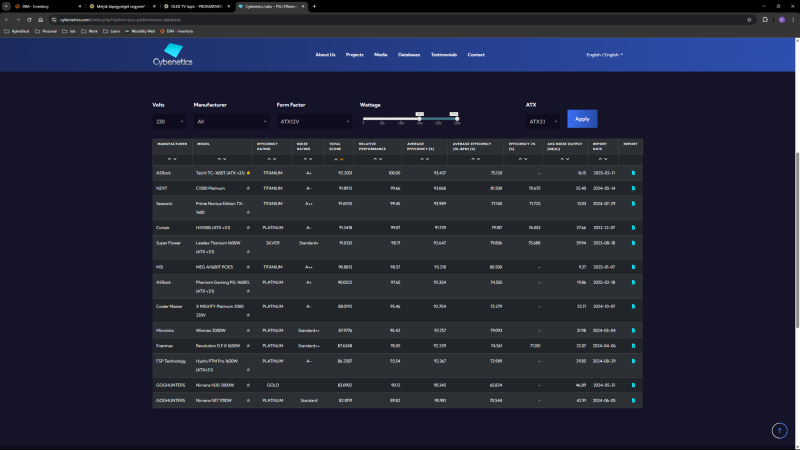The width and height of the screenshot is (800, 450).
Task: Open the ATX version dropdown showing ATX3.1
Action: (x=542, y=121)
